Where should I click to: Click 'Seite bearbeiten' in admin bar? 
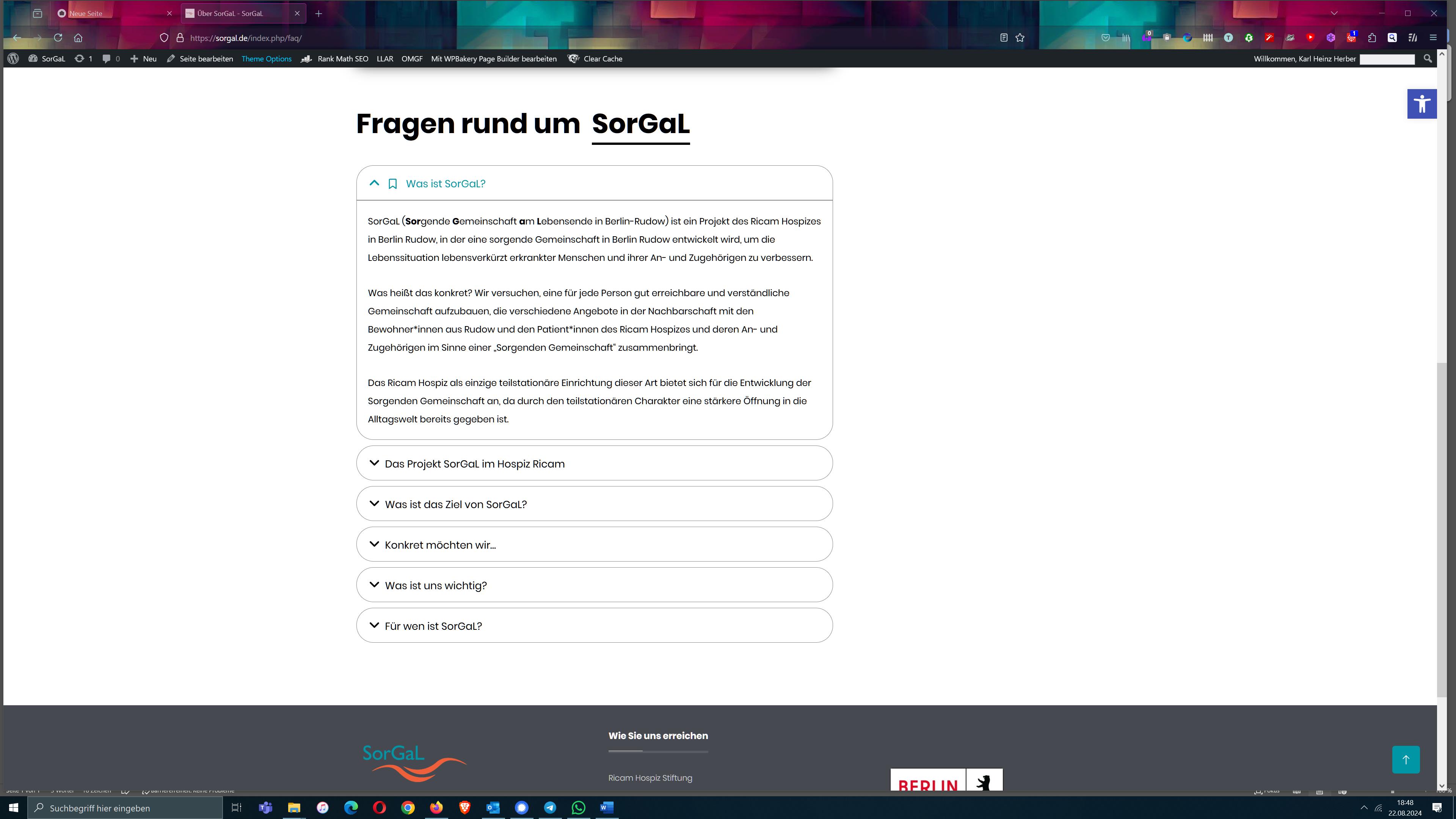tap(206, 59)
